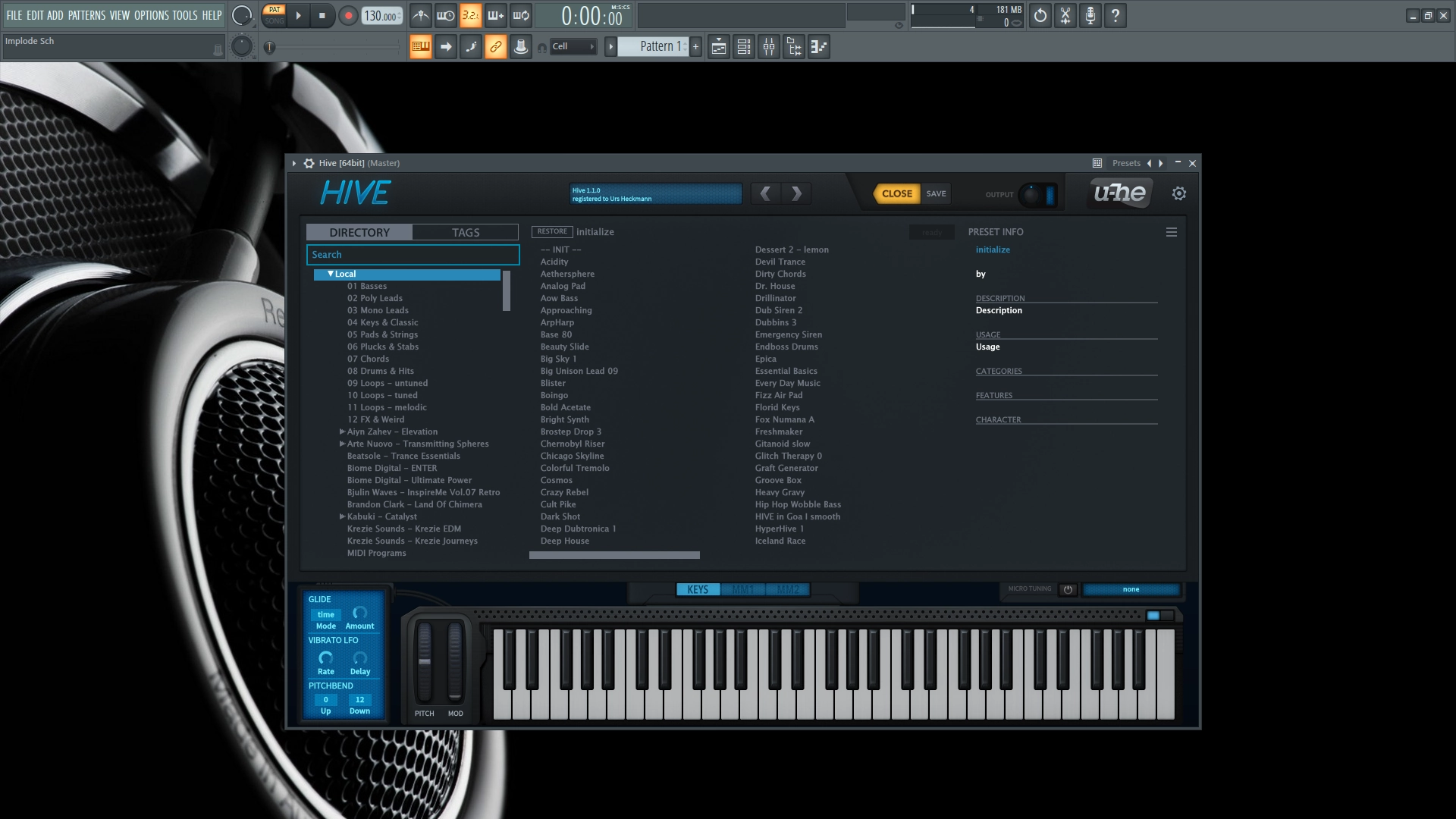Click the undo history circular arrow icon

pos(1040,15)
